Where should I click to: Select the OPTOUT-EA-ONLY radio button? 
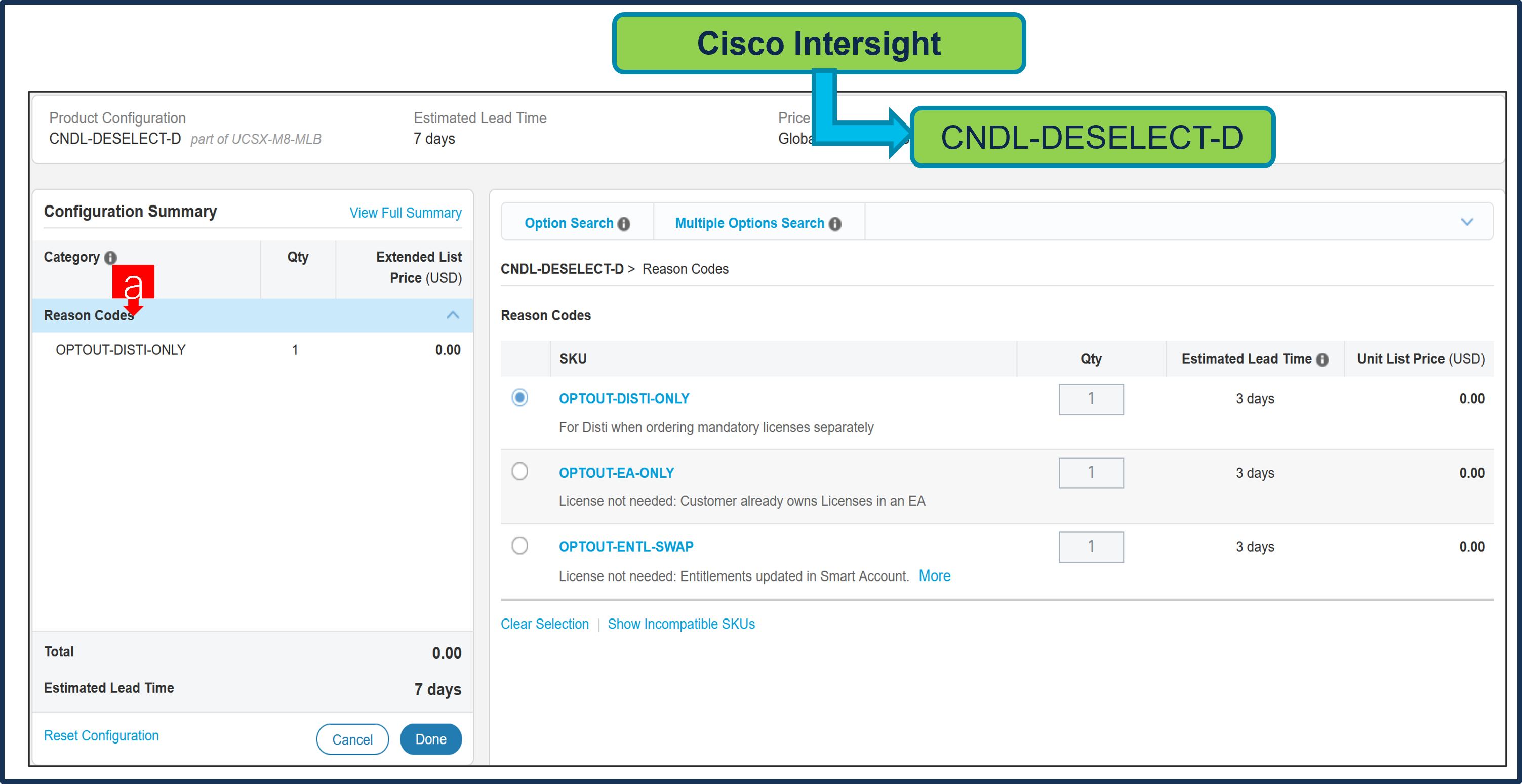click(x=519, y=471)
